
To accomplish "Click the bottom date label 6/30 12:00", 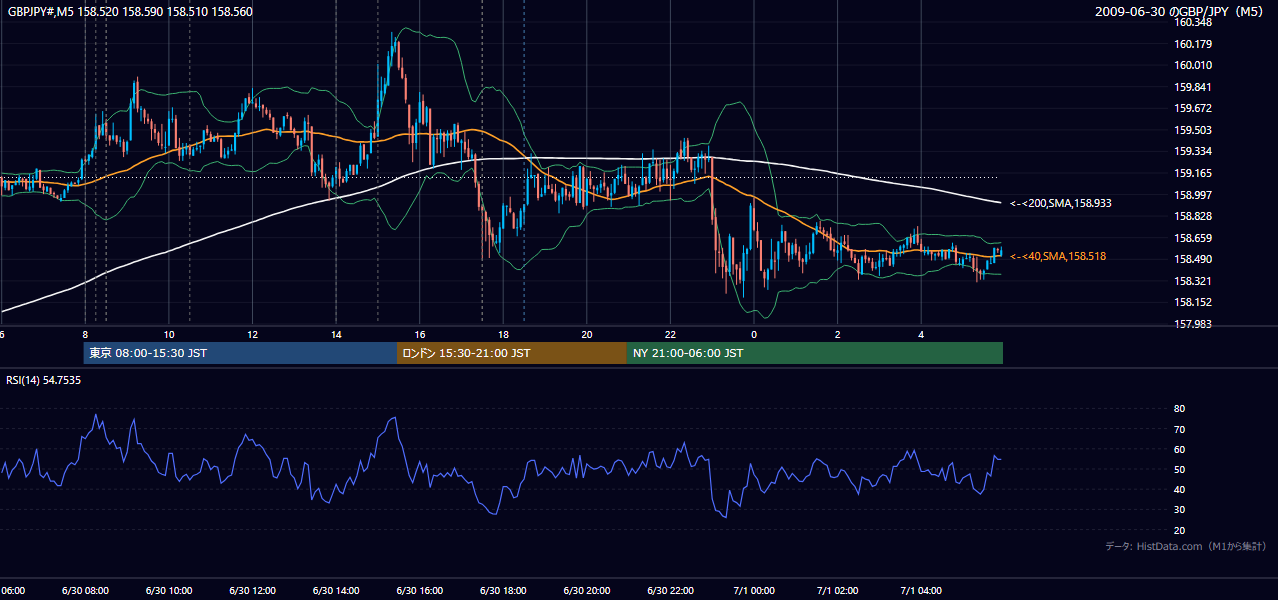I will coord(252,590).
